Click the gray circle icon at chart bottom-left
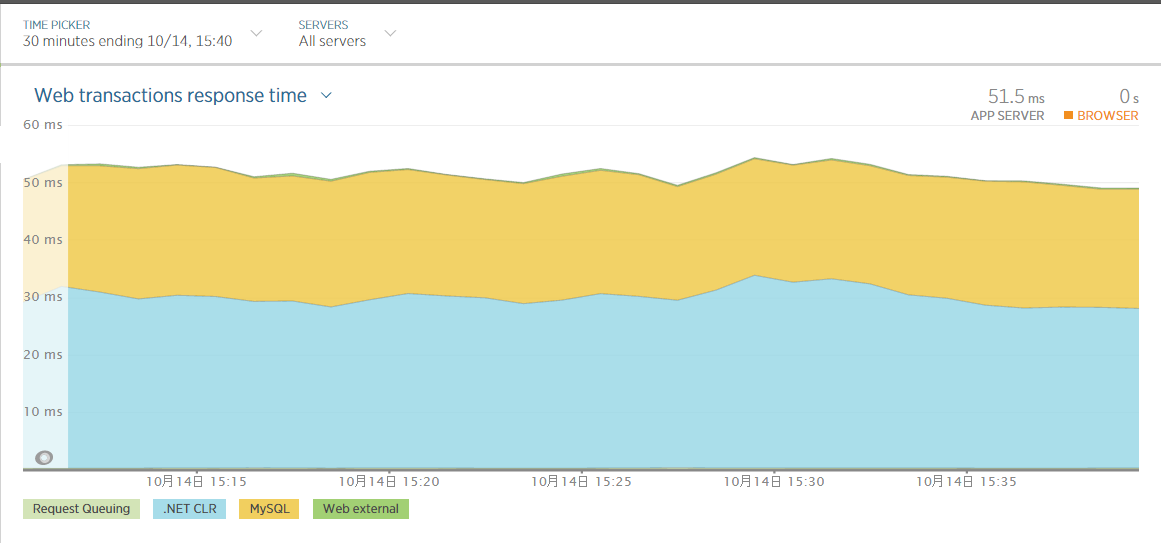 click(44, 458)
